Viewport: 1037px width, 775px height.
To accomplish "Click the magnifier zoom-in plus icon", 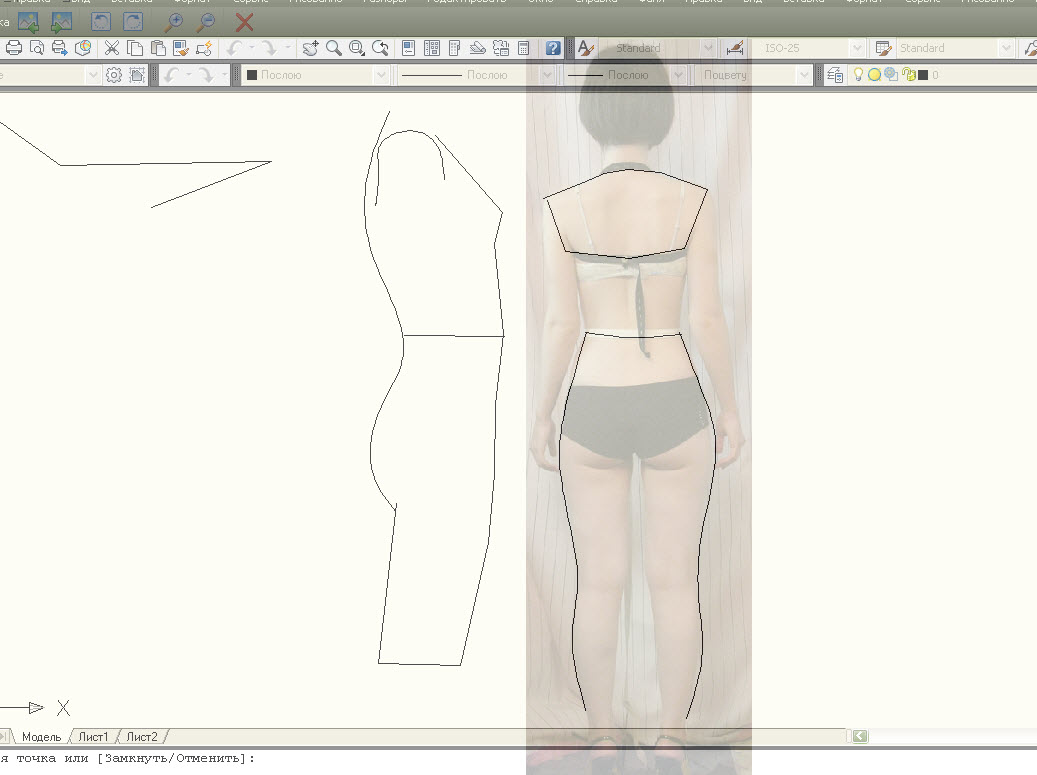I will pos(174,21).
